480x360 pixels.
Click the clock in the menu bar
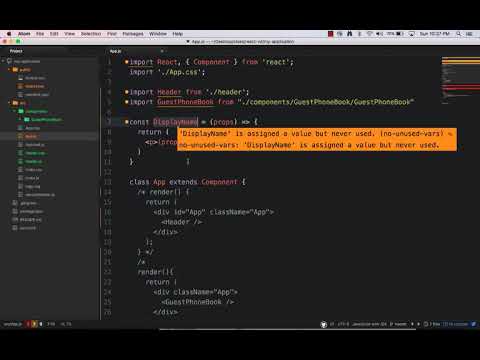pos(434,34)
